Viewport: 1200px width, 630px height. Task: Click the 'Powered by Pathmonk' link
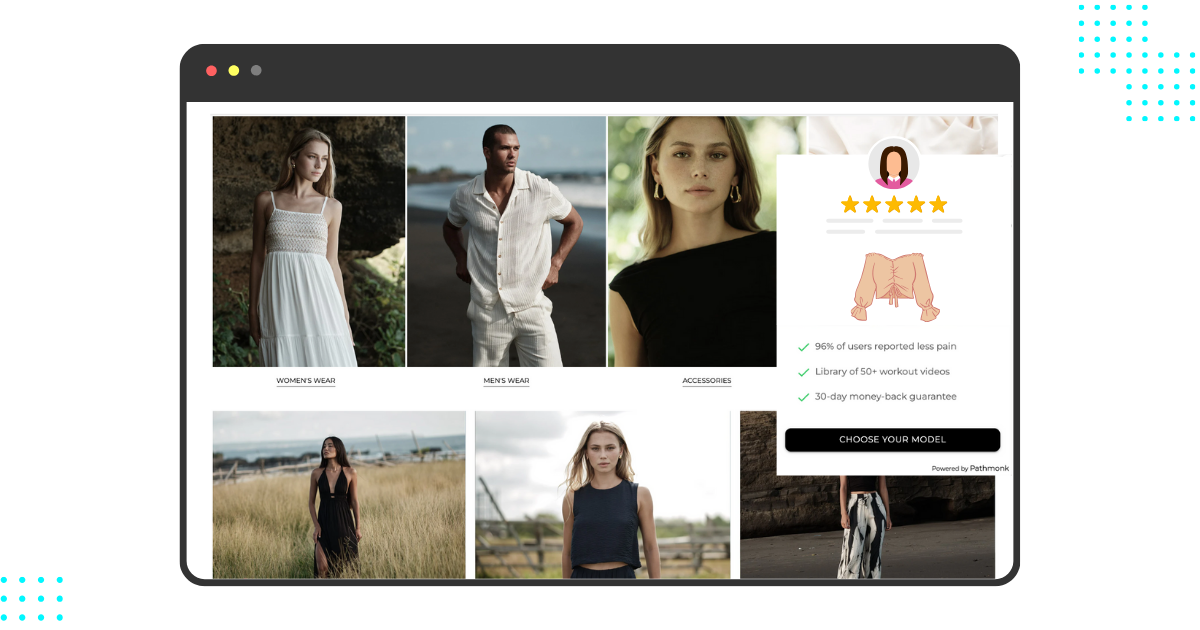pyautogui.click(x=970, y=468)
